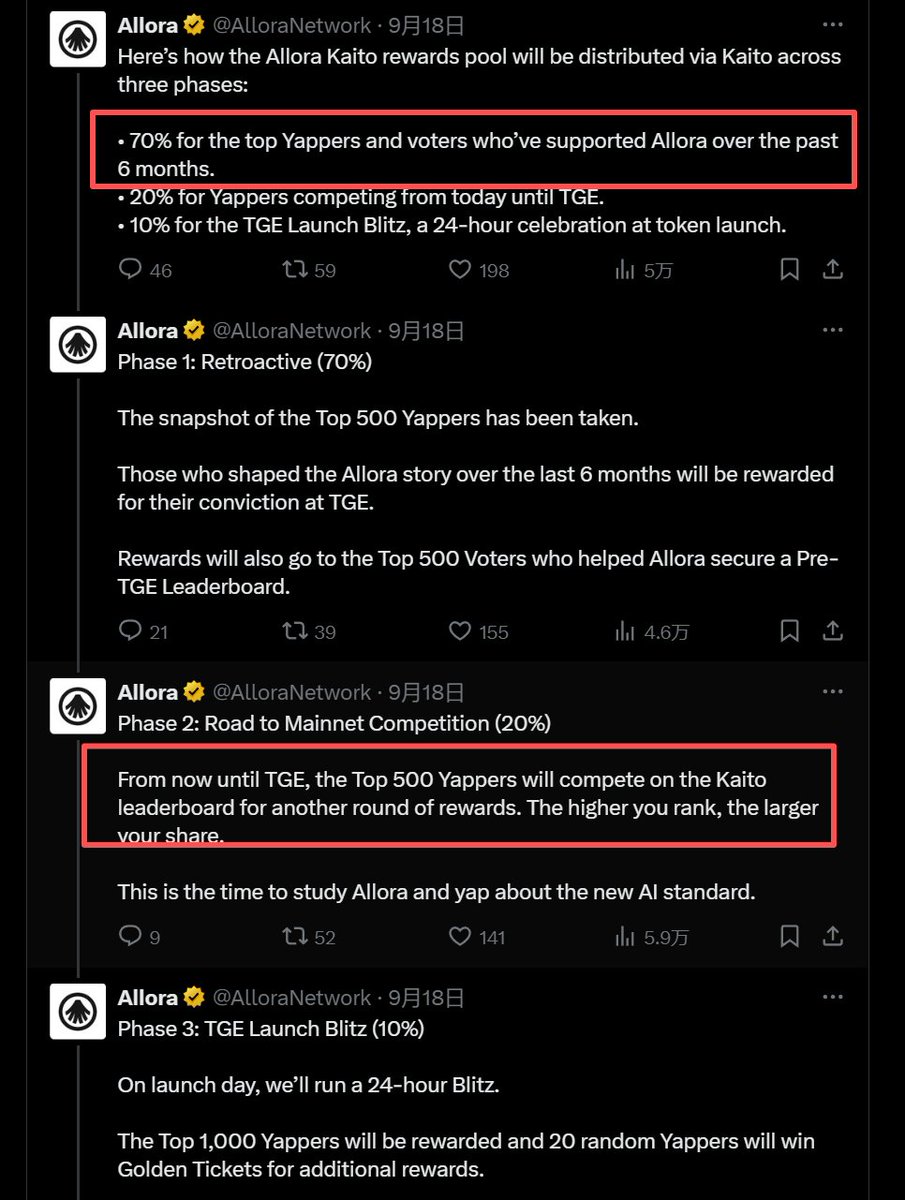Click the 9月18日 timestamp on Phase 2 tweet
Image resolution: width=905 pixels, height=1200 pixels.
coord(426,691)
